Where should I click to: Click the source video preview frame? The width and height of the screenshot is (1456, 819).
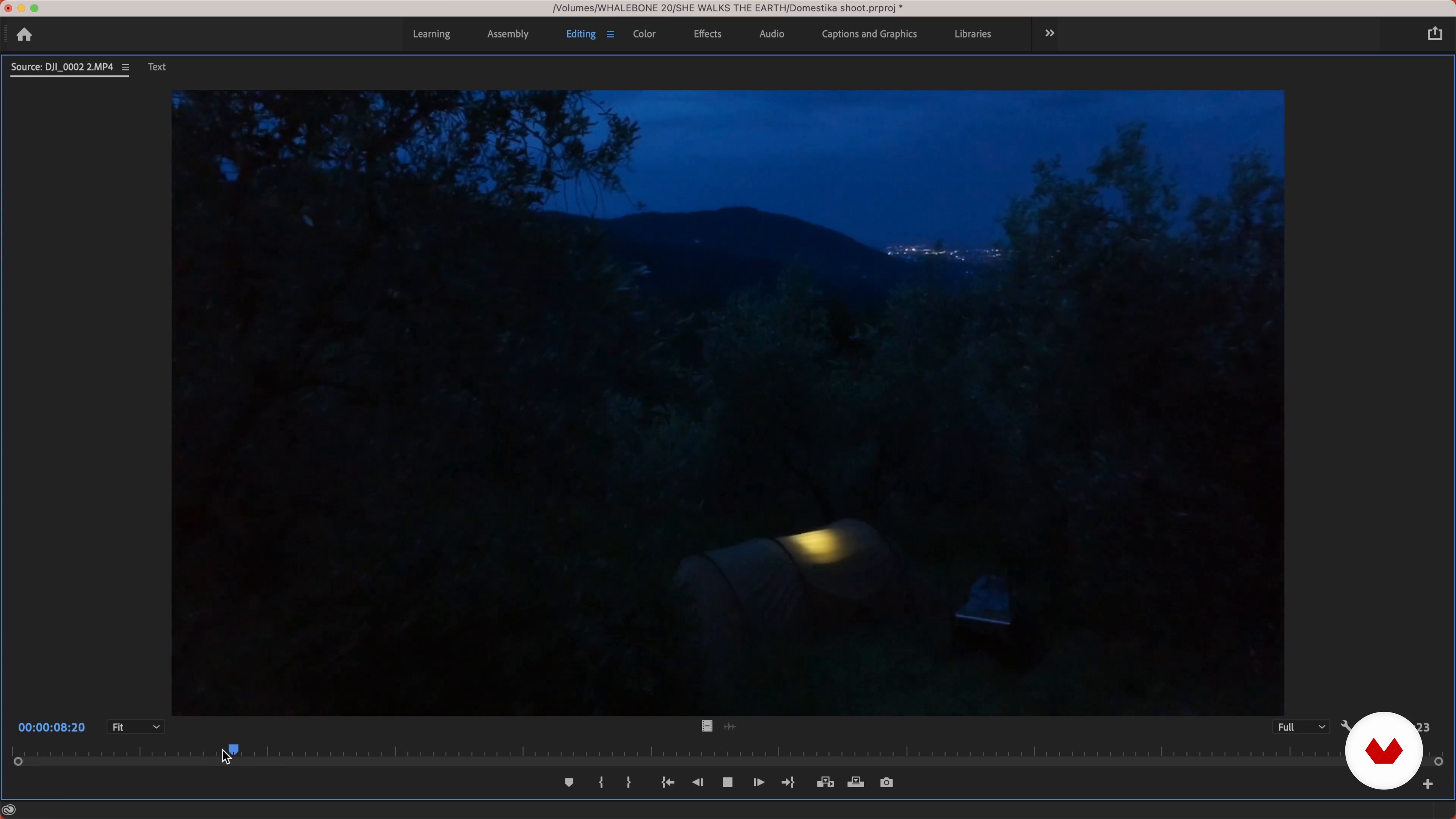728,402
